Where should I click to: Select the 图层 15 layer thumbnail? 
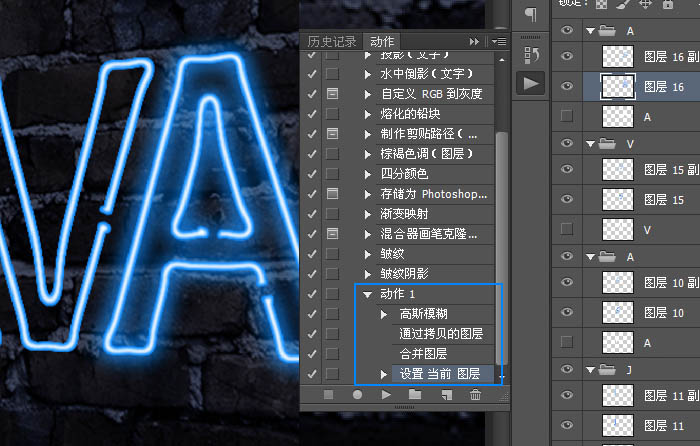(x=618, y=200)
